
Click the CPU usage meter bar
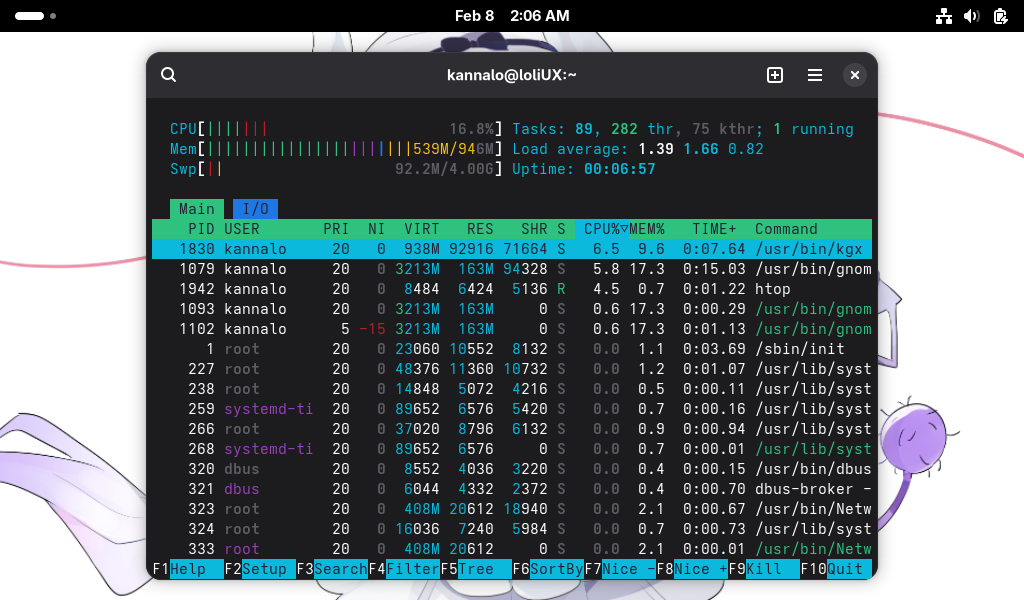[x=336, y=129]
